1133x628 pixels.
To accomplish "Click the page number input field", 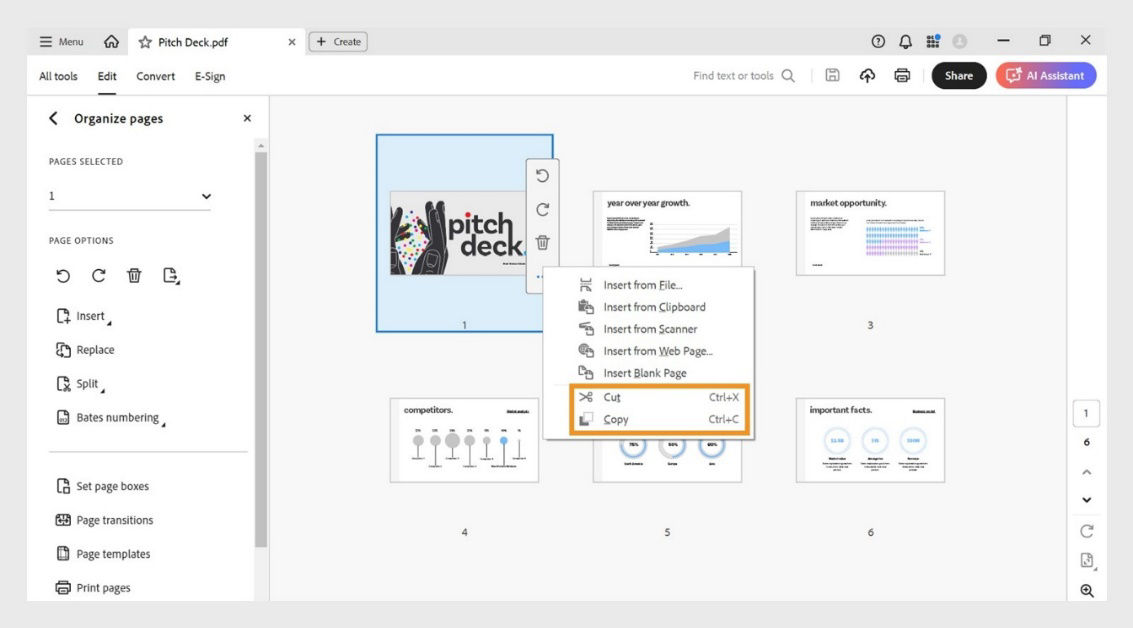I will coord(1086,412).
